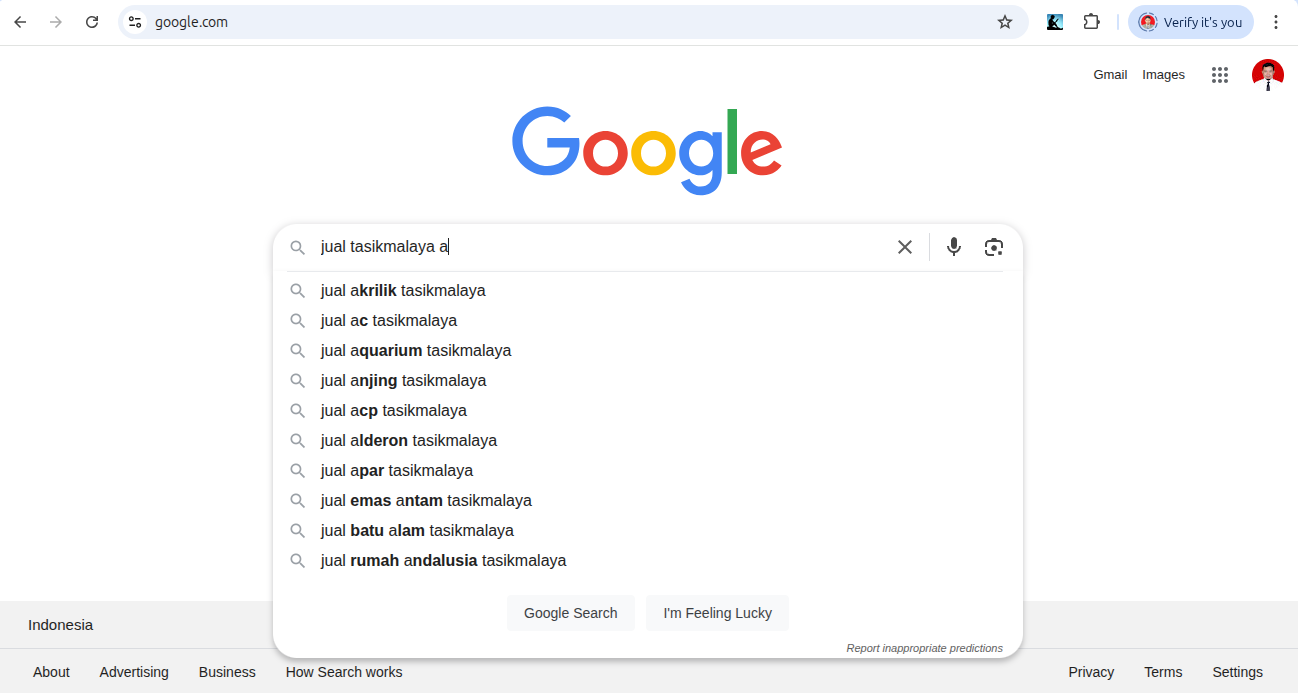Open the Google apps grid

(1219, 75)
